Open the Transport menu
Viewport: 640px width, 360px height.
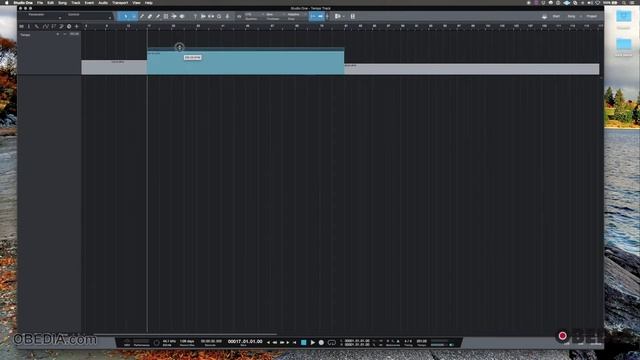pos(120,2)
